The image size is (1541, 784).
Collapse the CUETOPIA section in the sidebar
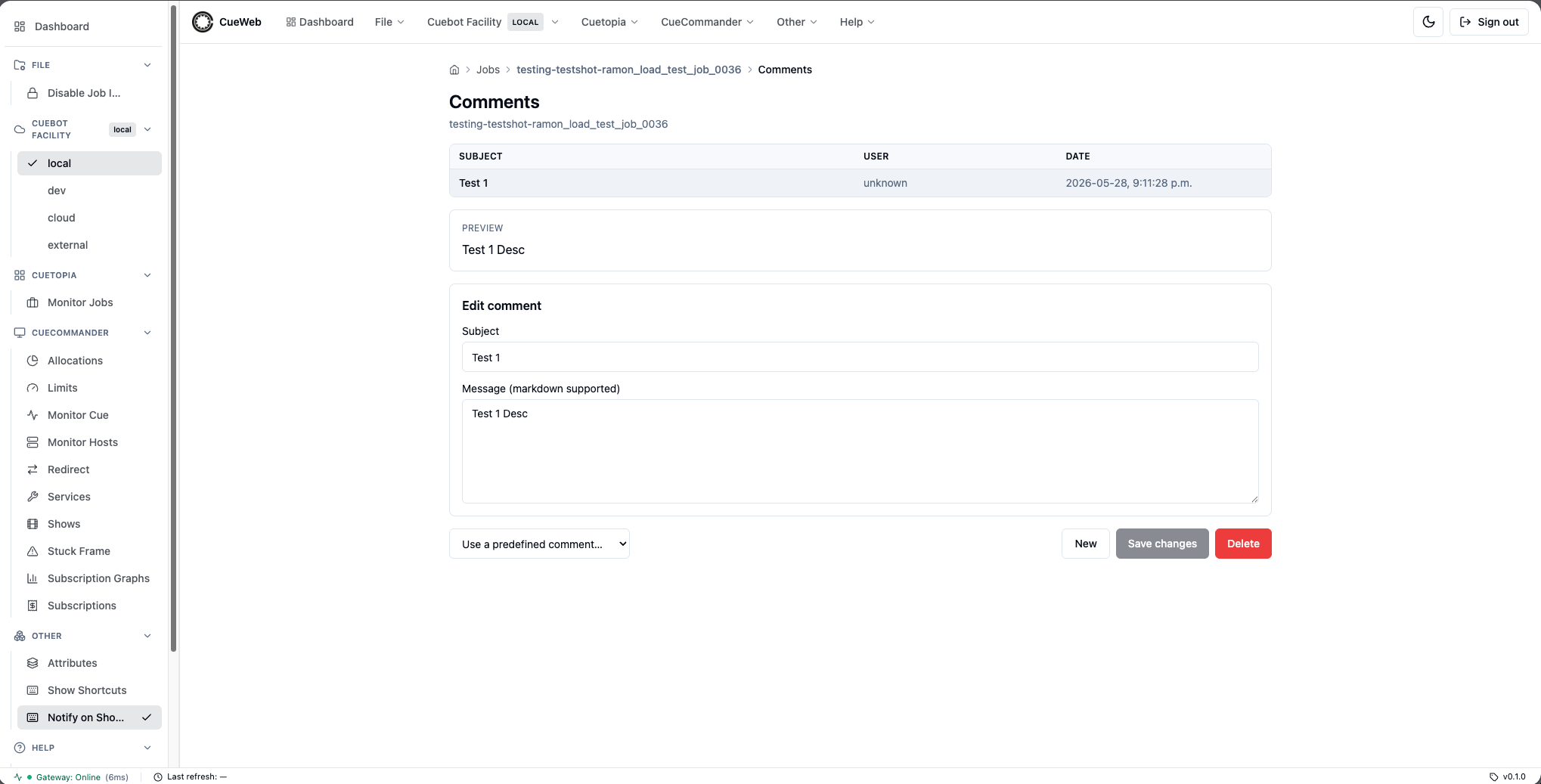(147, 275)
